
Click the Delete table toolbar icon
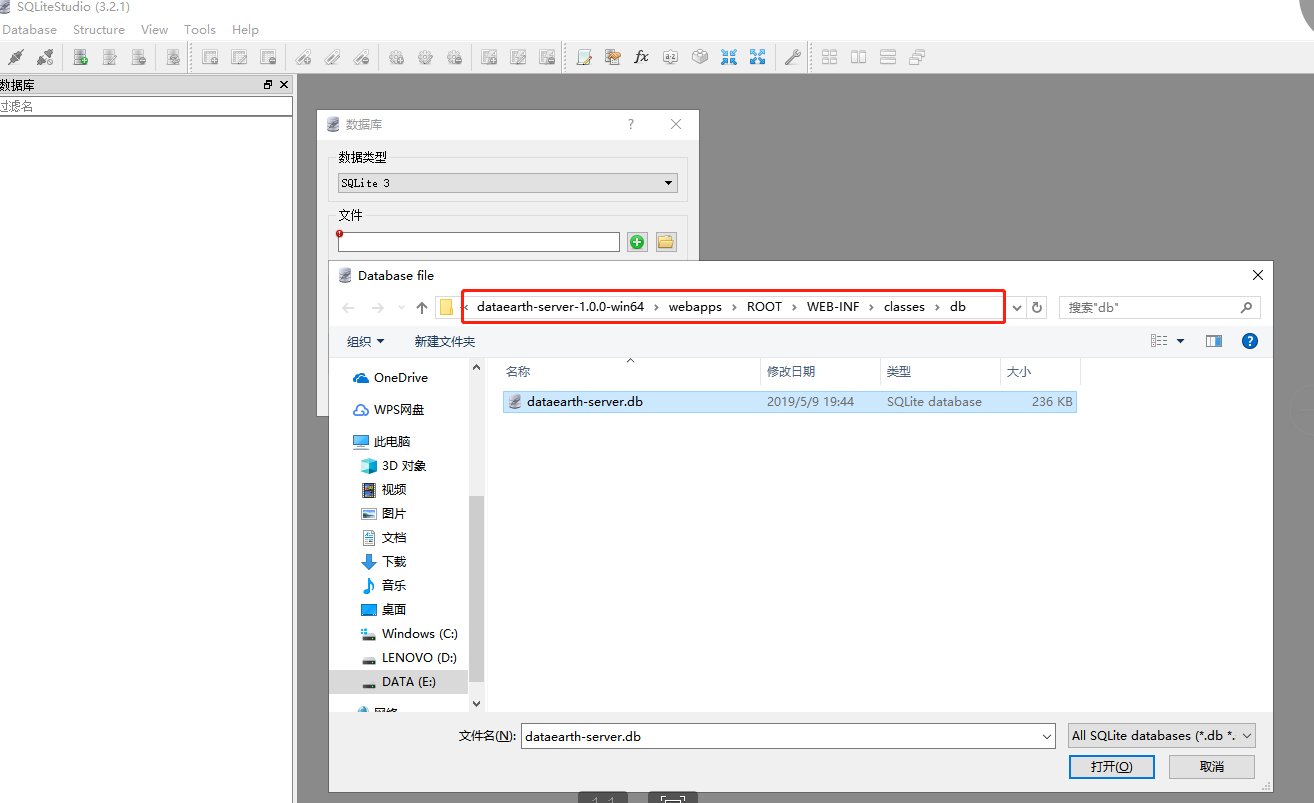[268, 57]
